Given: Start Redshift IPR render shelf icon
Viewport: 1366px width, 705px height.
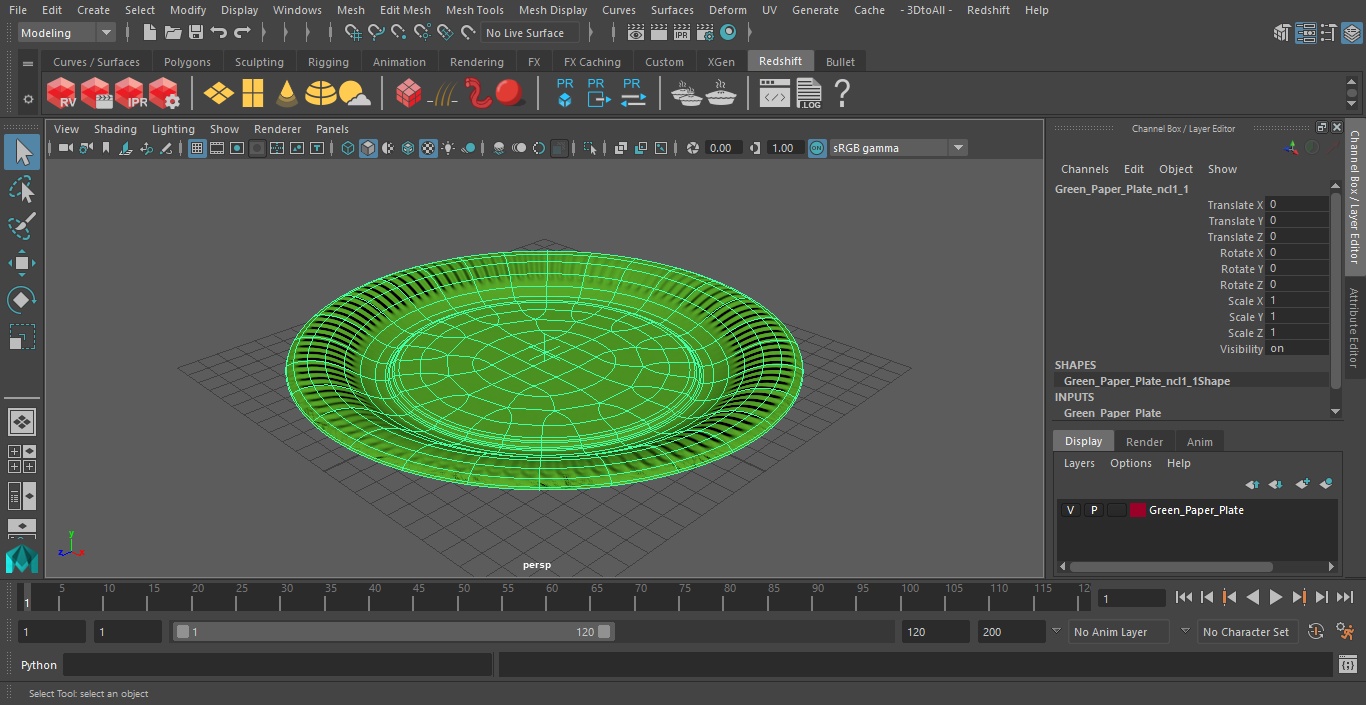Looking at the screenshot, I should point(130,94).
